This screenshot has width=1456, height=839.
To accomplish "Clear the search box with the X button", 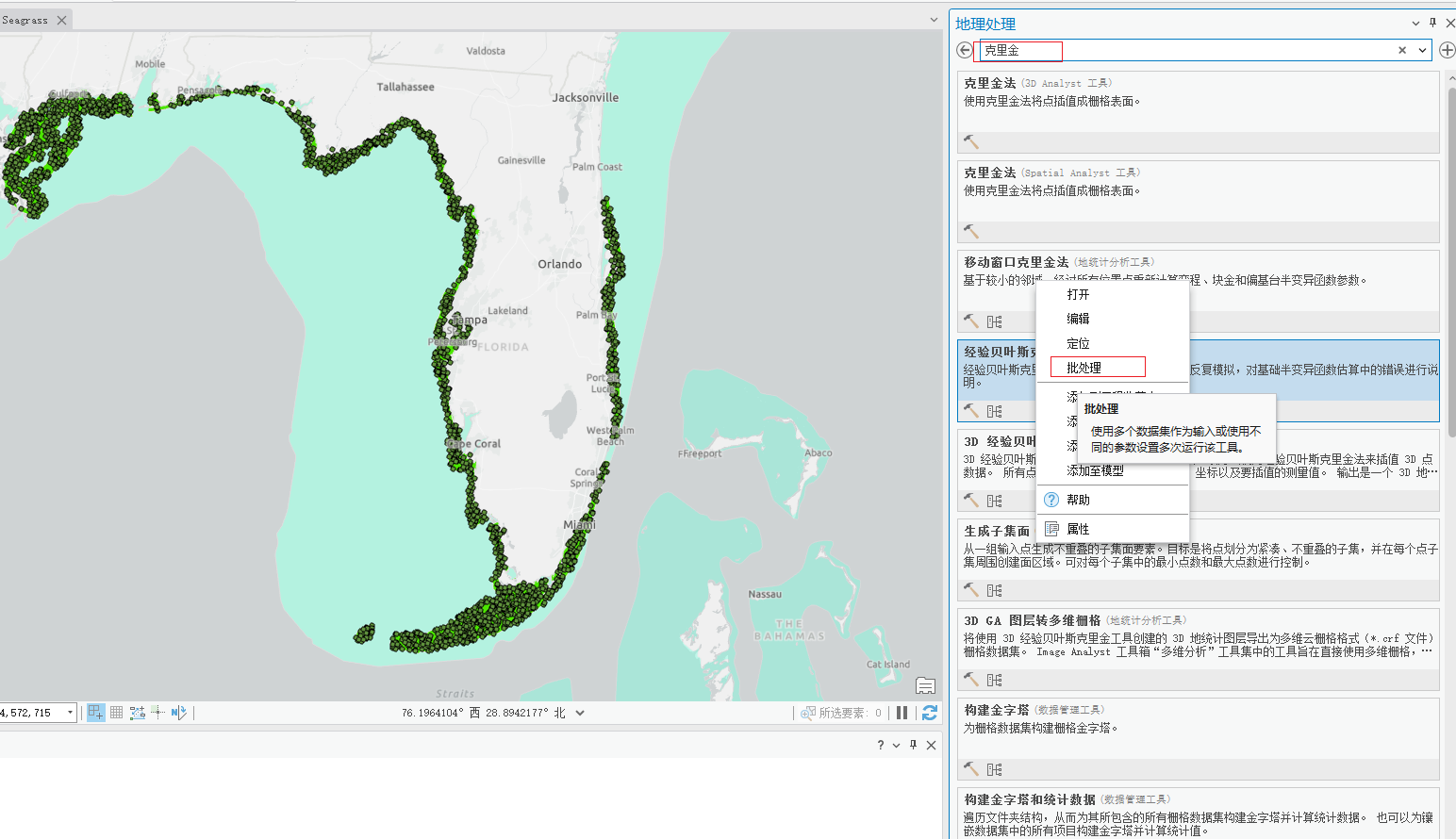I will [1401, 50].
